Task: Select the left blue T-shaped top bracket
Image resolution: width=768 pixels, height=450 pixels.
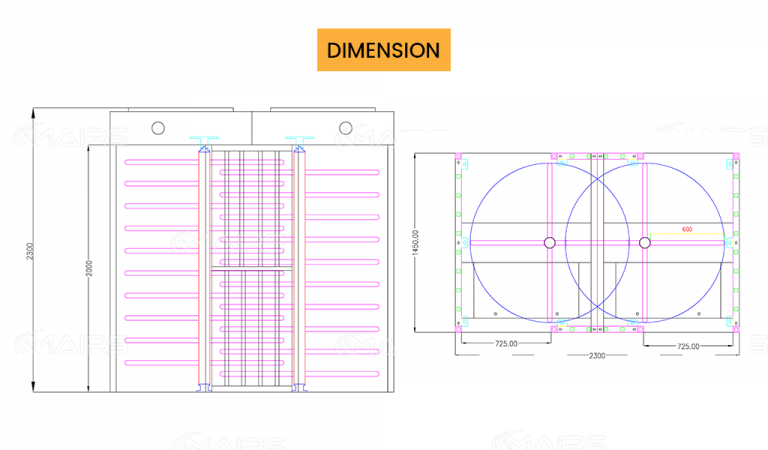Action: pyautogui.click(x=206, y=141)
